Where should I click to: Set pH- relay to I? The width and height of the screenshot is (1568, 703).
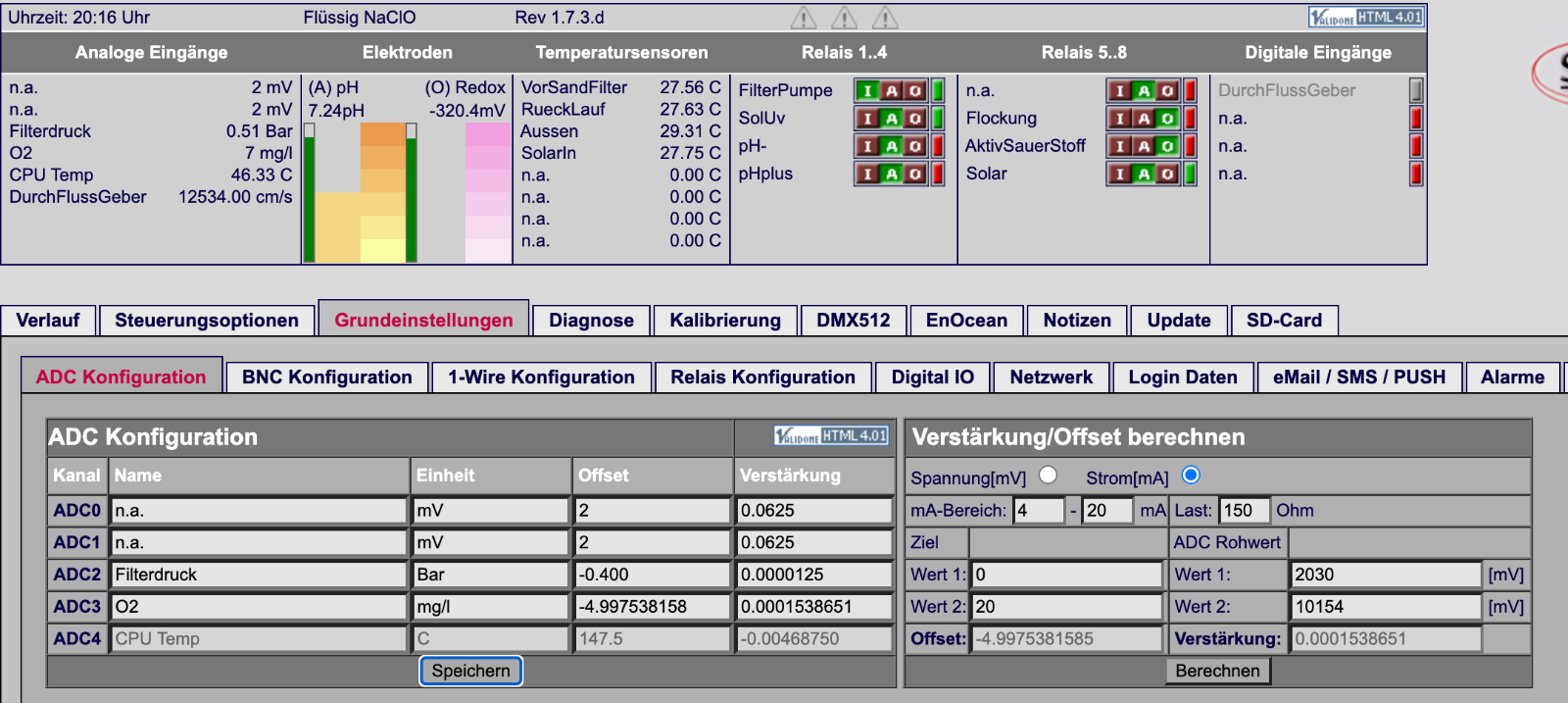[x=867, y=146]
